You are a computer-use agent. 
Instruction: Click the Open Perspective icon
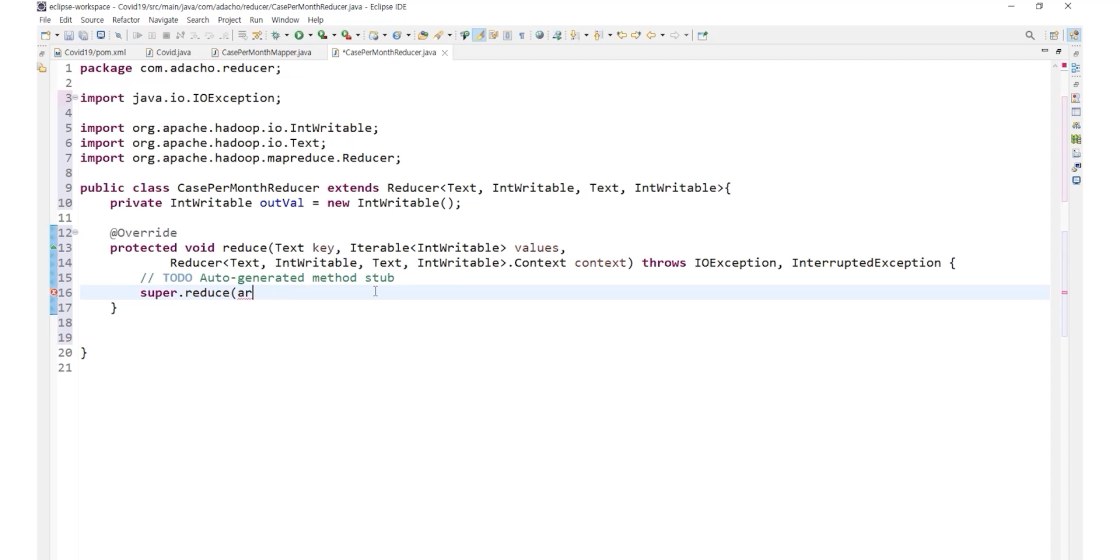pyautogui.click(x=1054, y=35)
